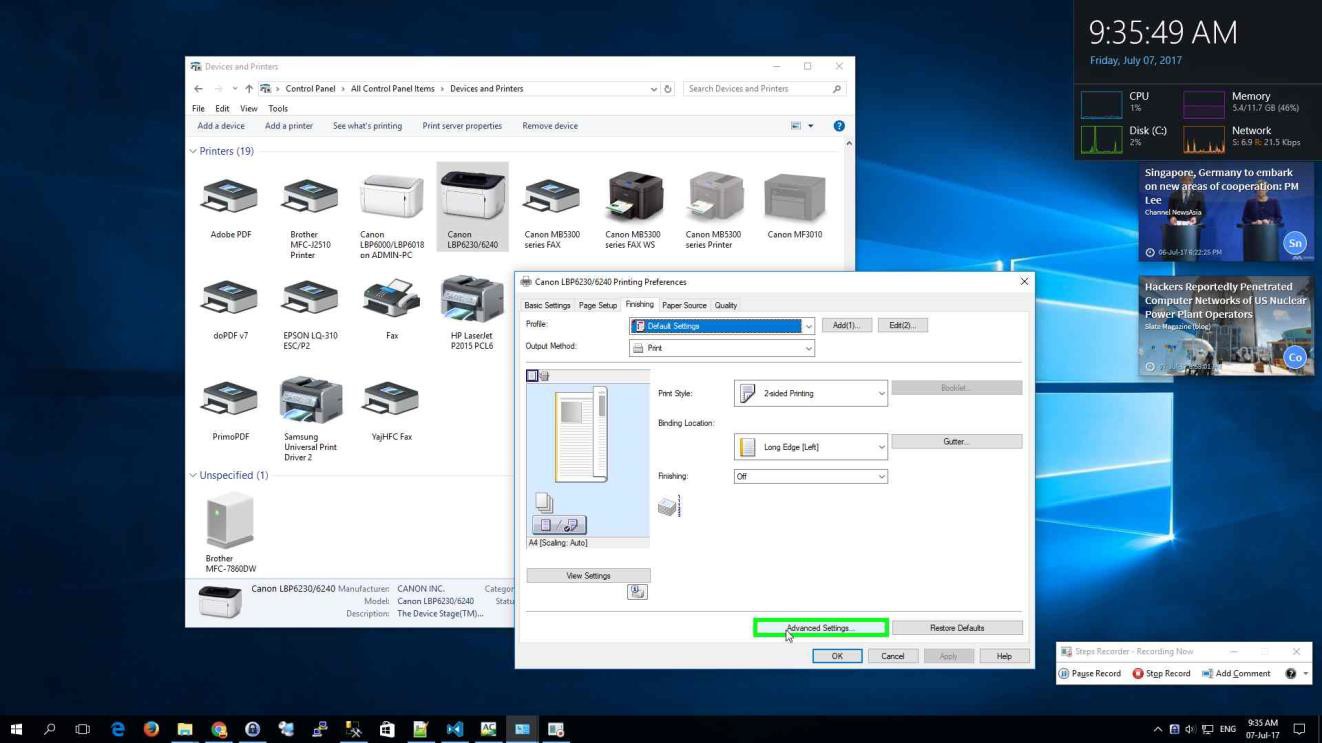This screenshot has width=1322, height=743.
Task: Open File Explorer from the taskbar
Action: (x=183, y=729)
